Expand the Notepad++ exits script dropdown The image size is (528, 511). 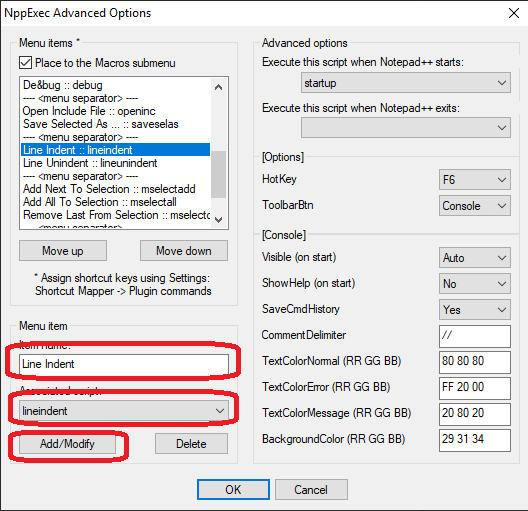(x=406, y=128)
